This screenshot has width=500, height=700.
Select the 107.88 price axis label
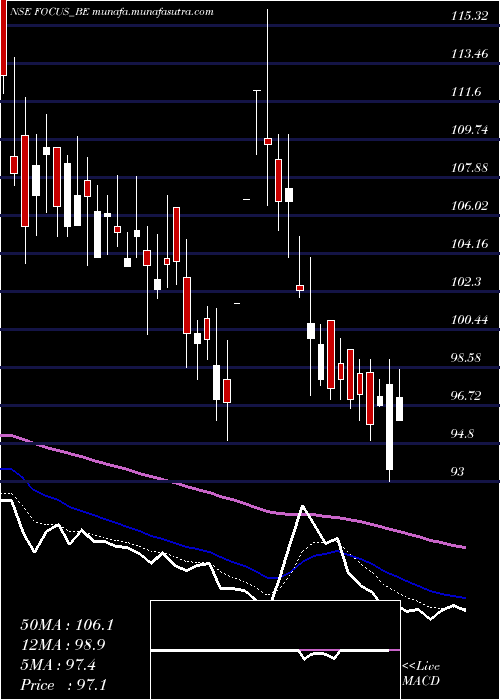pos(469,168)
